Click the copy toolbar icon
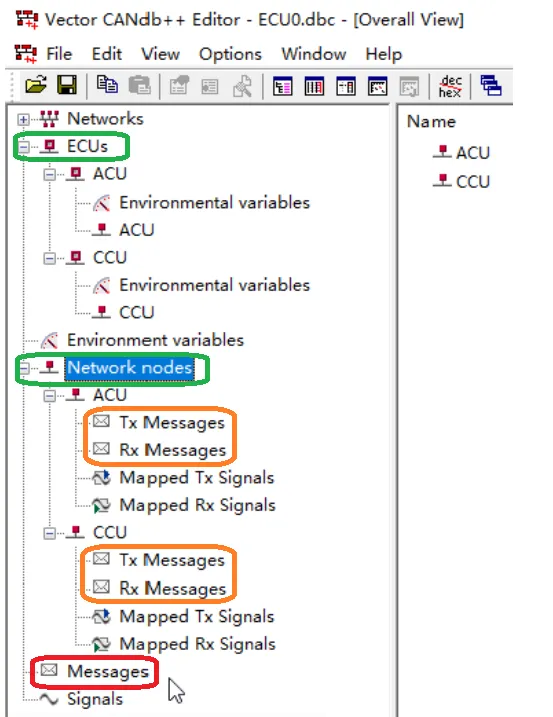The height and width of the screenshot is (717, 553). point(107,85)
